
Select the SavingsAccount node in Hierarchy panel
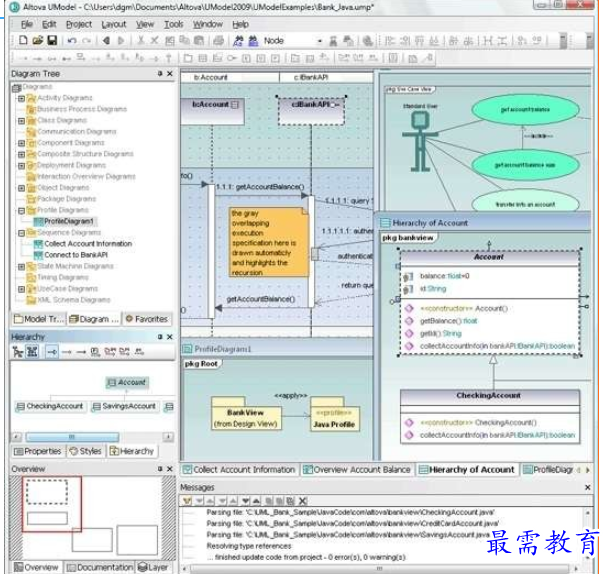point(125,406)
